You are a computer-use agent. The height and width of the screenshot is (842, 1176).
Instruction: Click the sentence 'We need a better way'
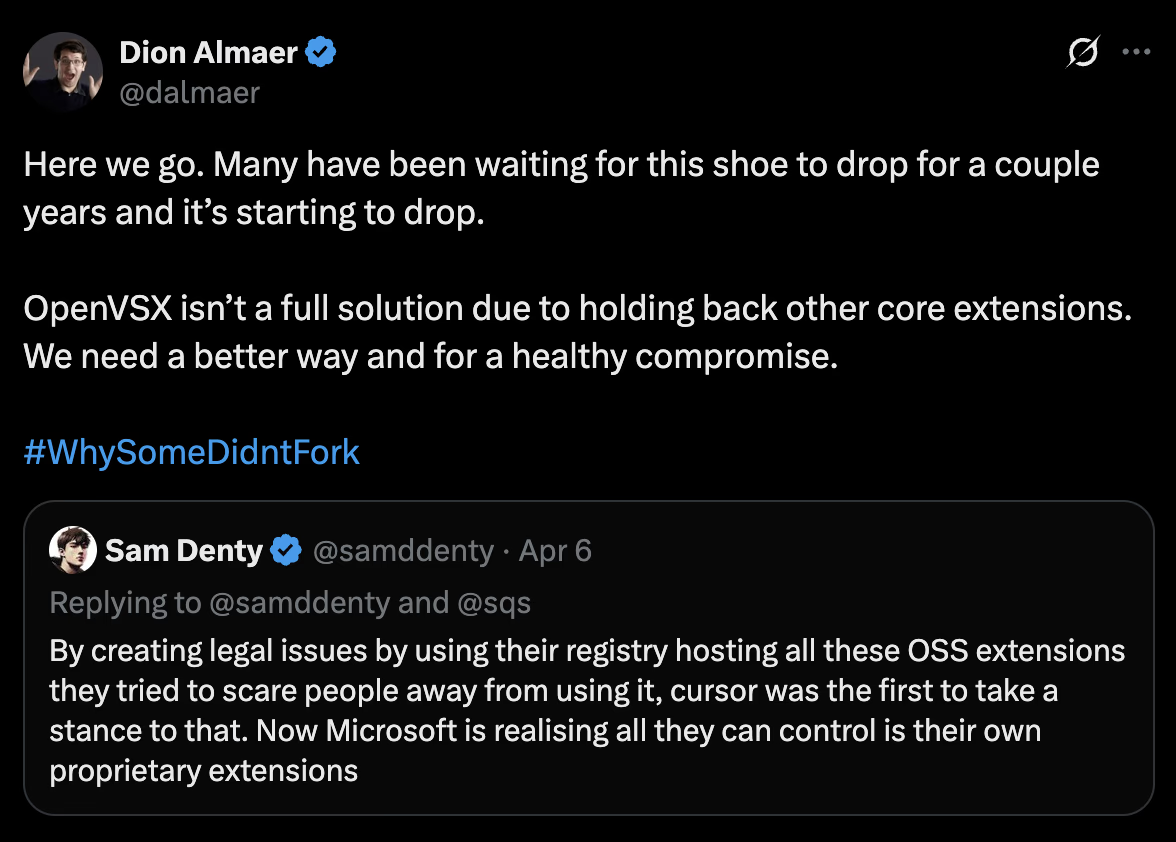pos(430,356)
